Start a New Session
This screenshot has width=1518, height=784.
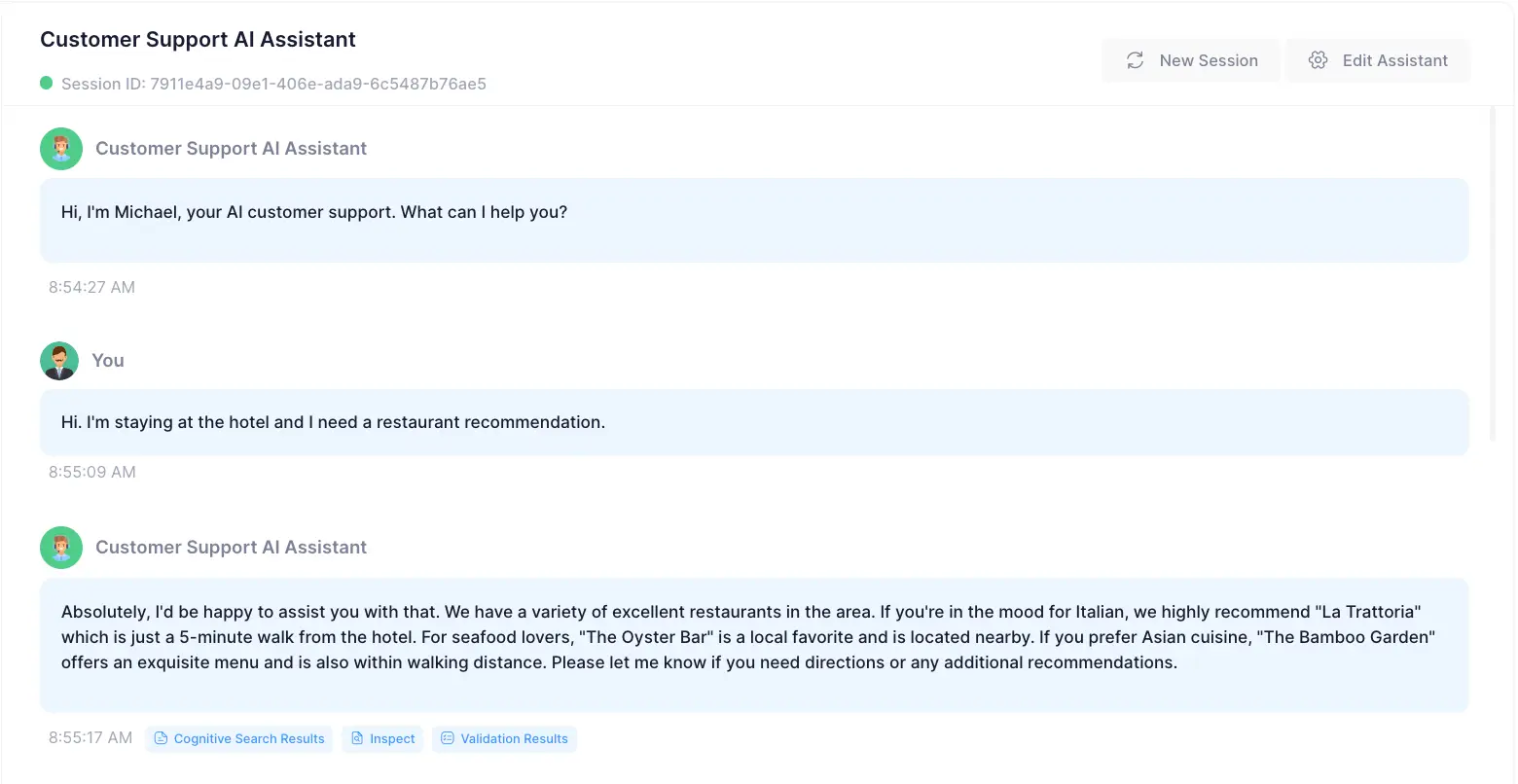[1191, 60]
